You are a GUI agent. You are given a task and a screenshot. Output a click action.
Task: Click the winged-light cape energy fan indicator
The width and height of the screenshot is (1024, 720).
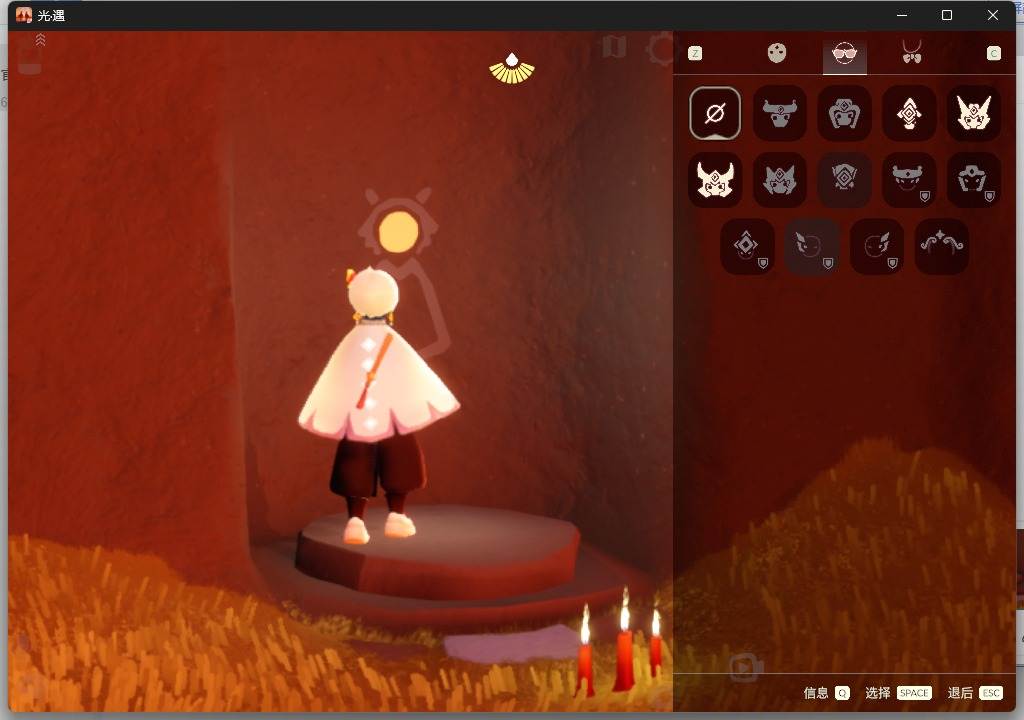pos(512,69)
